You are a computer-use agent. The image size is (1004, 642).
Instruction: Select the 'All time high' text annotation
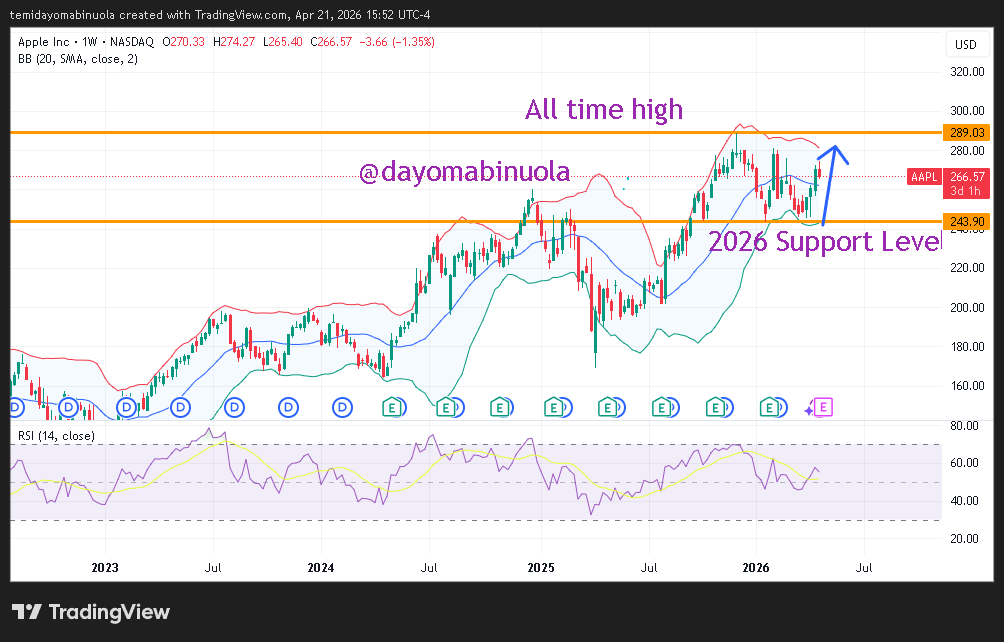(604, 109)
